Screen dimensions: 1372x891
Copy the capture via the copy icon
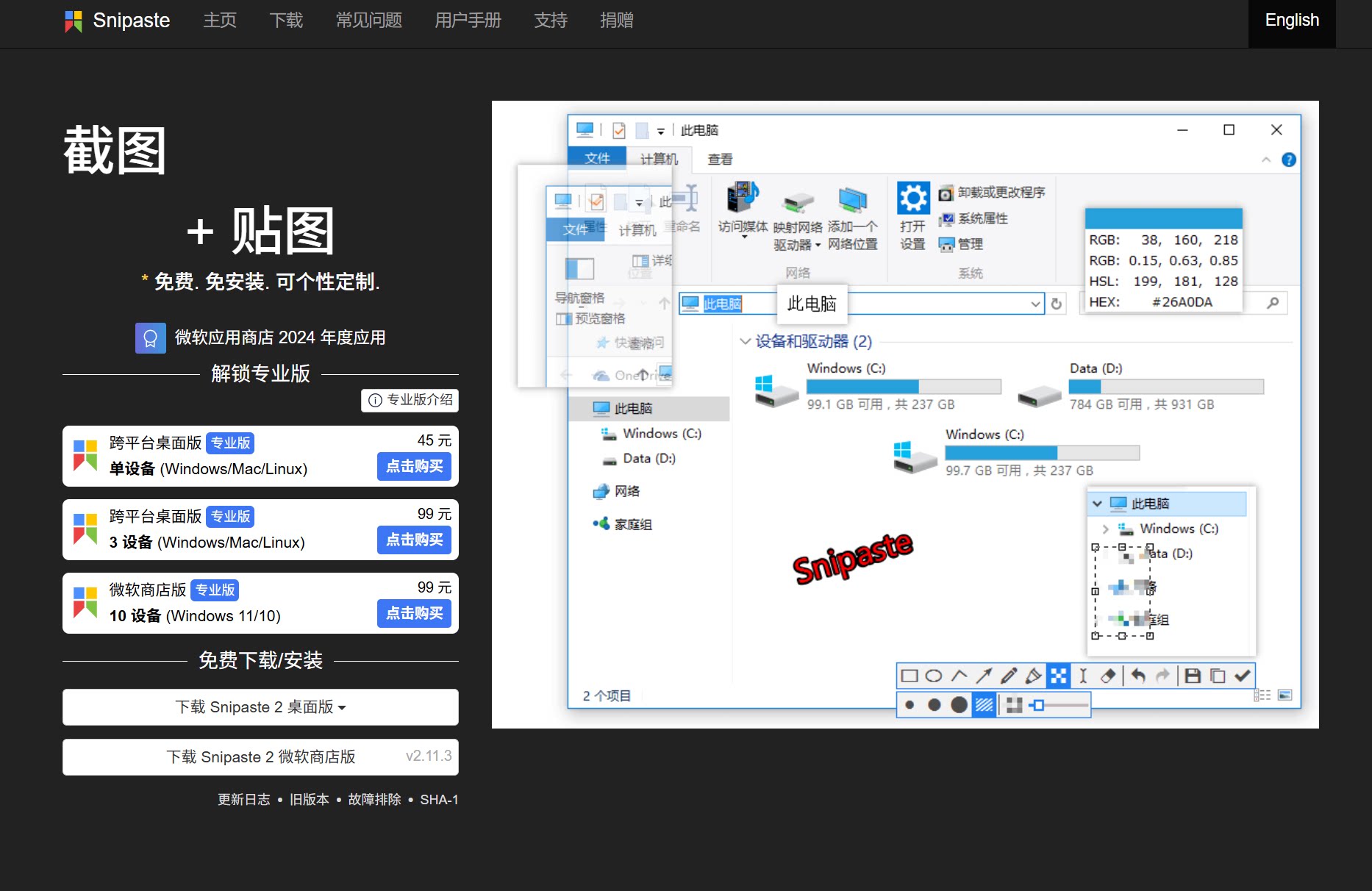coord(1217,676)
